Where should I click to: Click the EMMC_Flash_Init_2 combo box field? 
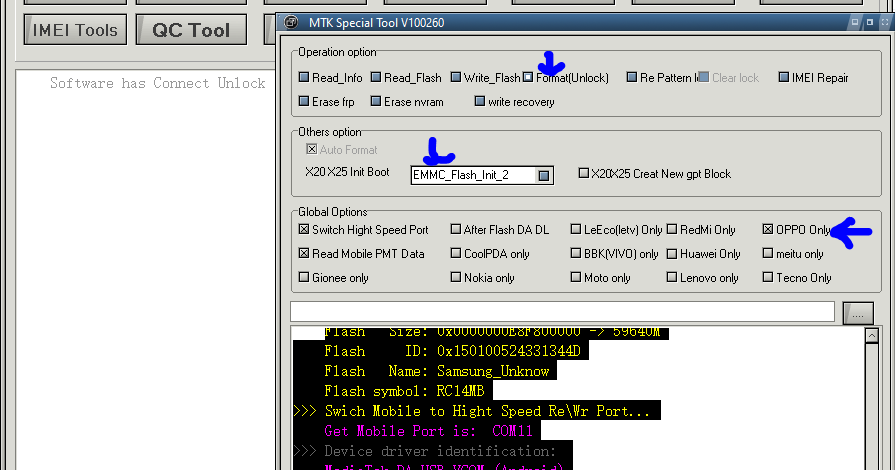coord(482,175)
